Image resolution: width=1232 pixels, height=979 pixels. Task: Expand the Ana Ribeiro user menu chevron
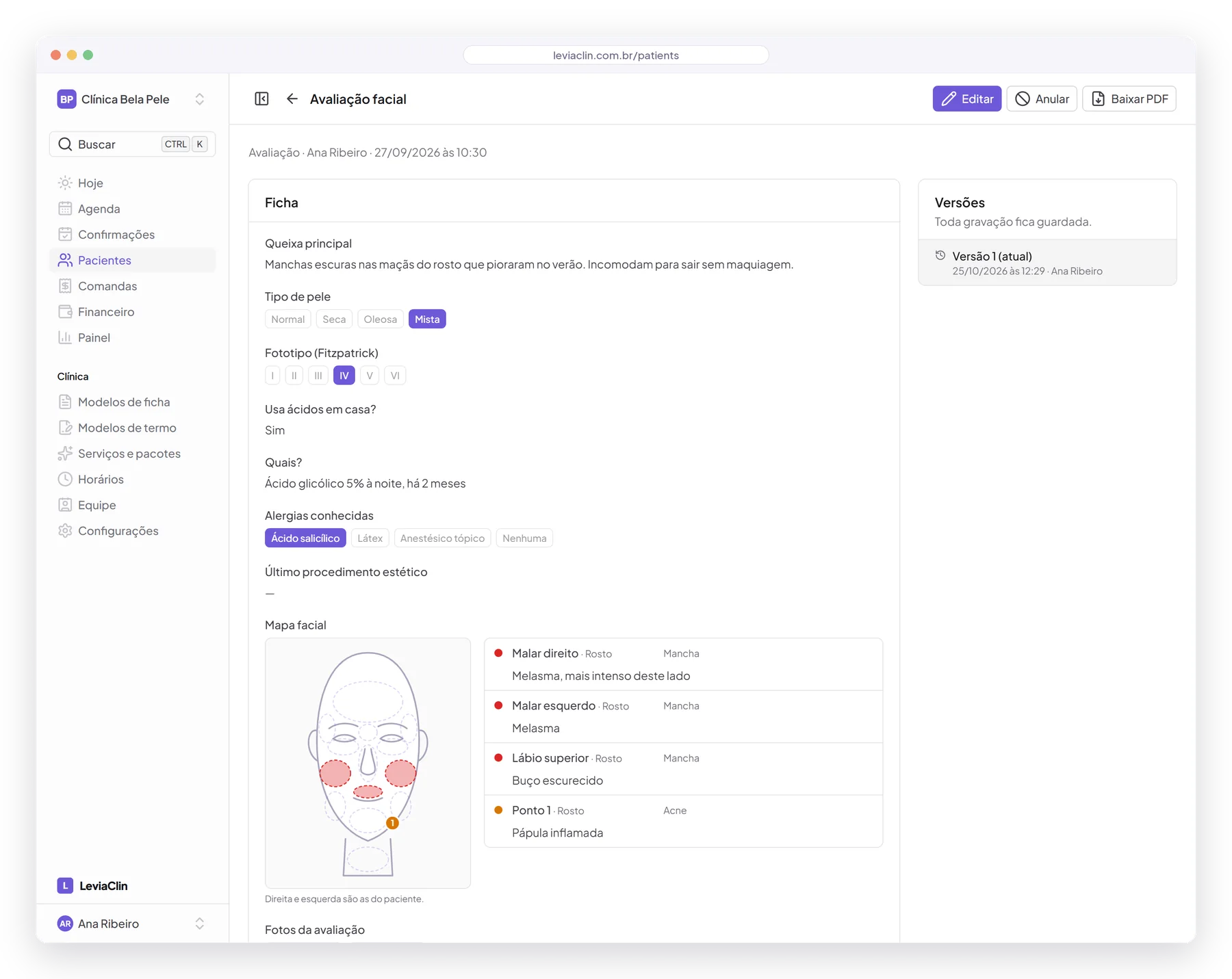tap(199, 924)
